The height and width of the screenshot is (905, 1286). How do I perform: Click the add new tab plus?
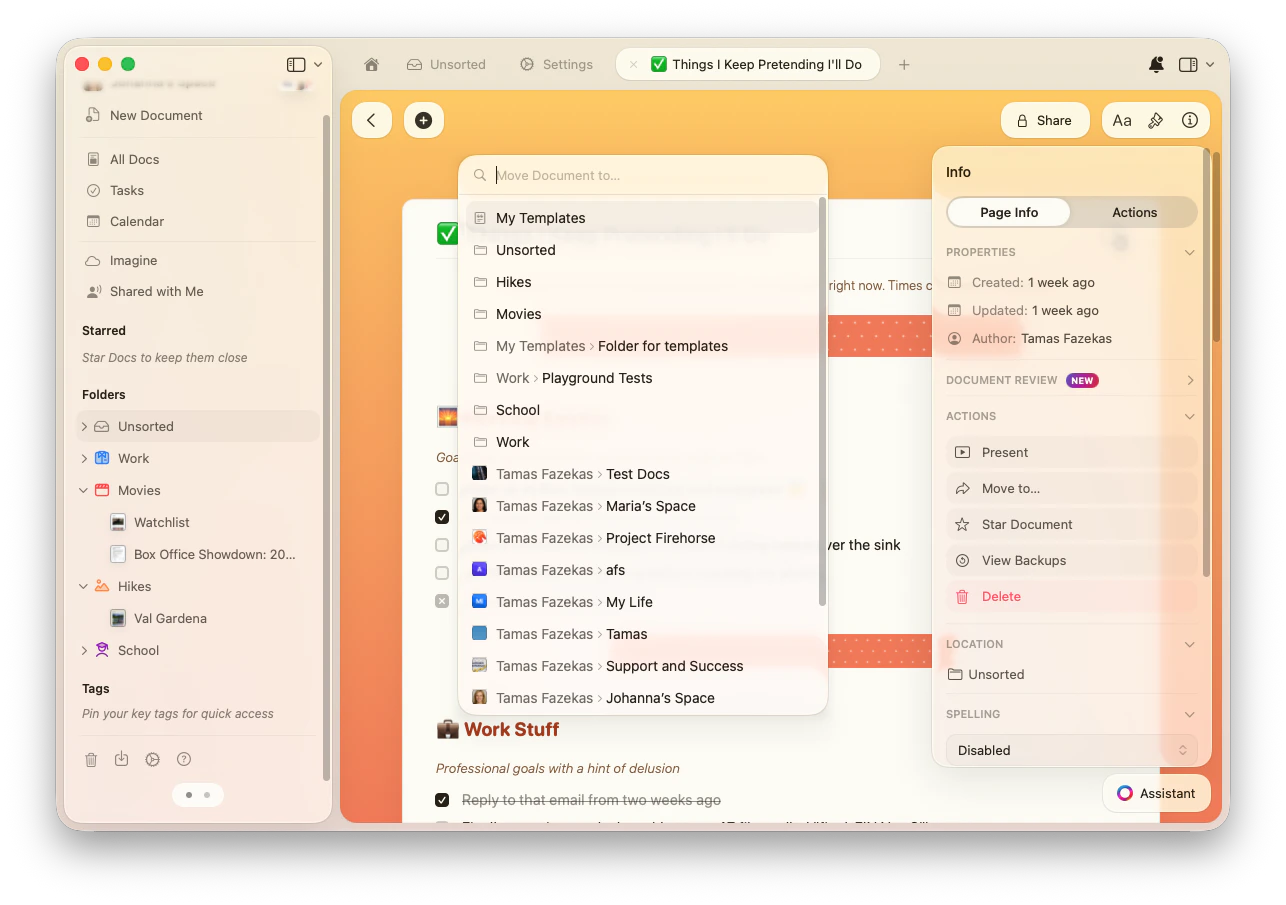click(904, 64)
